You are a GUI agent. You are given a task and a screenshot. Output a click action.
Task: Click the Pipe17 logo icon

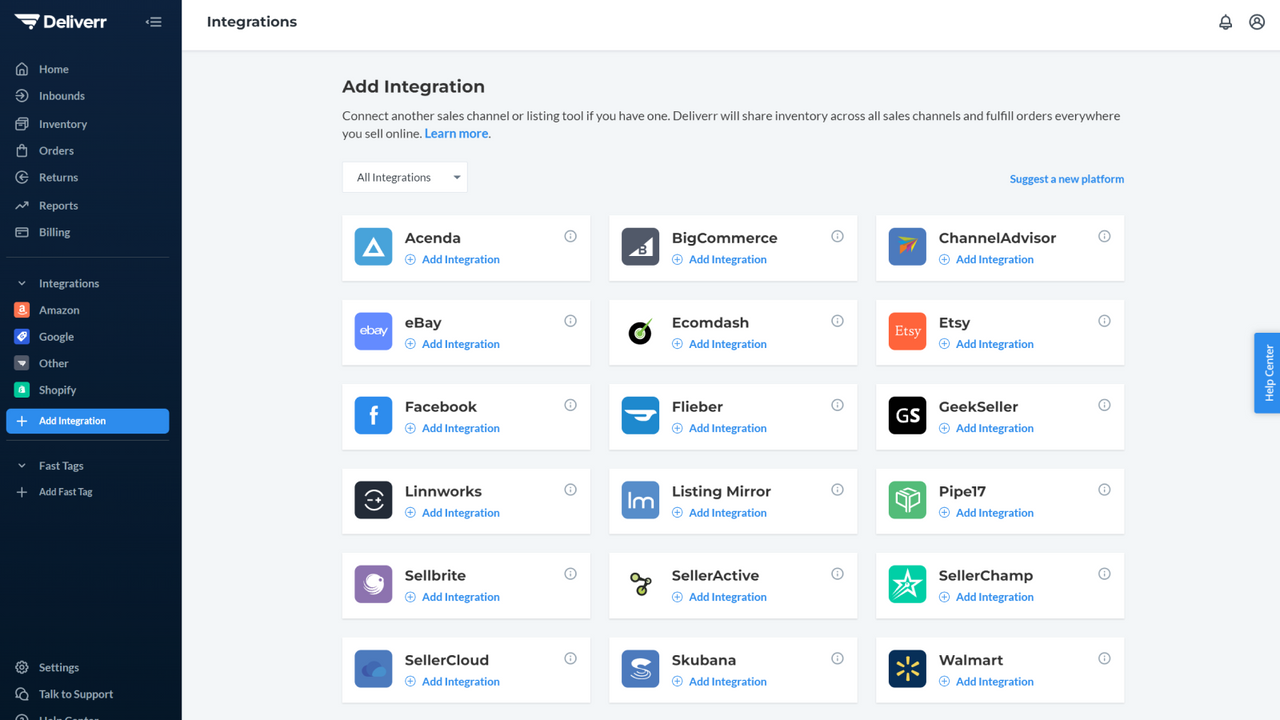pos(907,500)
